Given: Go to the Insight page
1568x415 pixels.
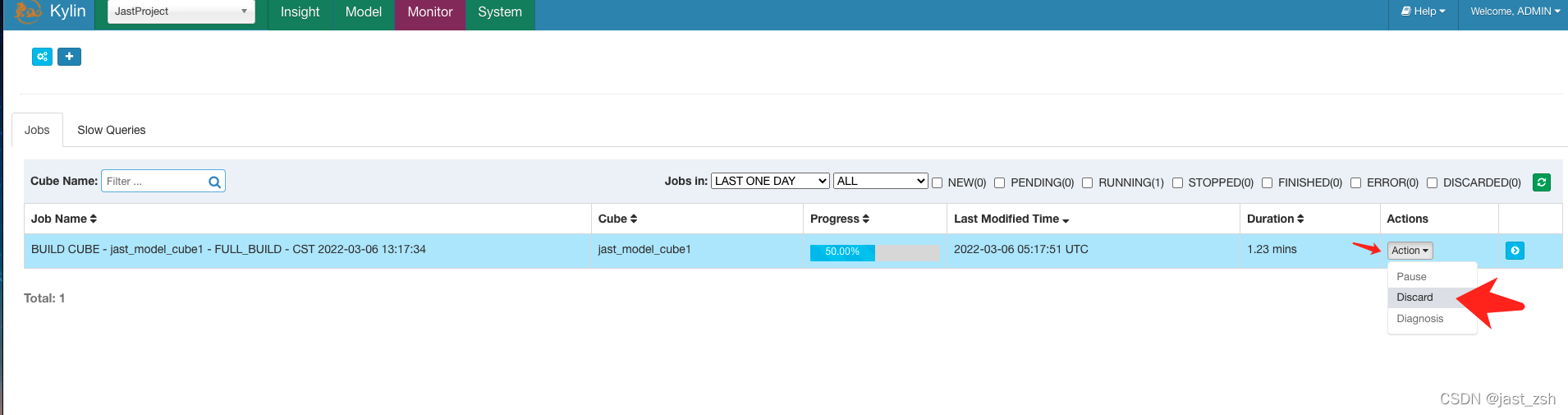Looking at the screenshot, I should (300, 12).
